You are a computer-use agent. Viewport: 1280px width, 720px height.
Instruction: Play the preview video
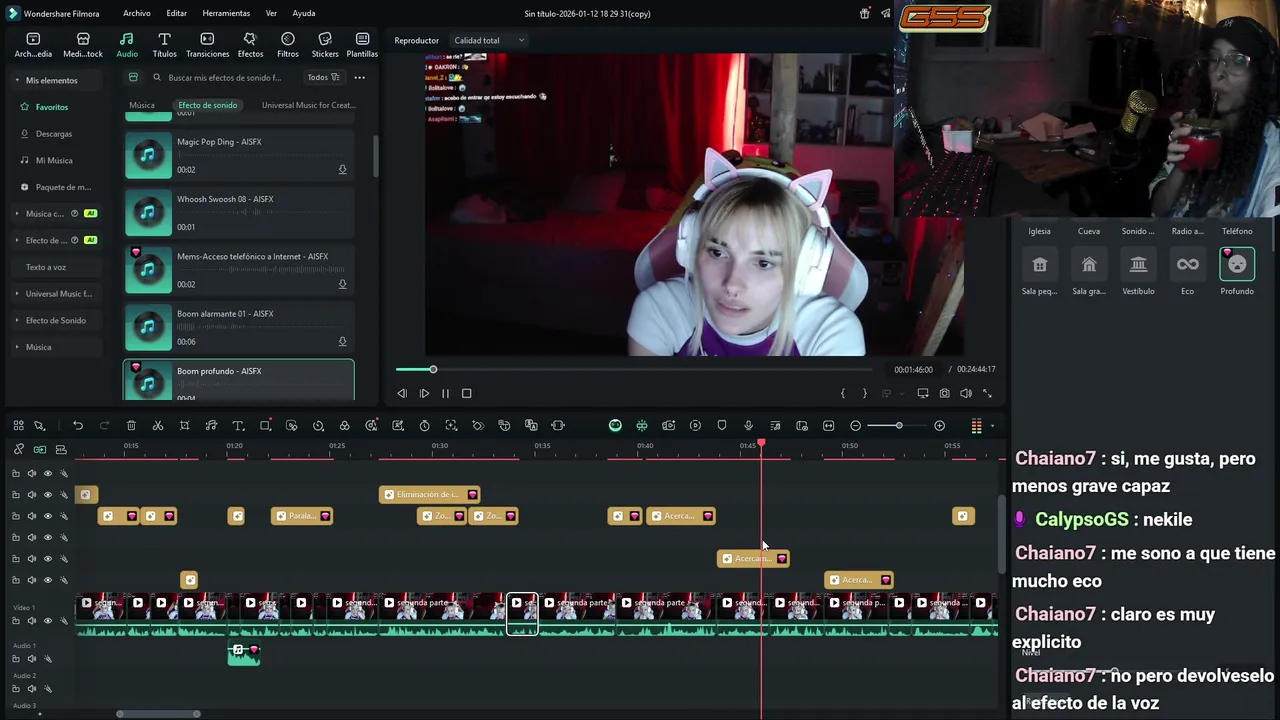pos(424,394)
